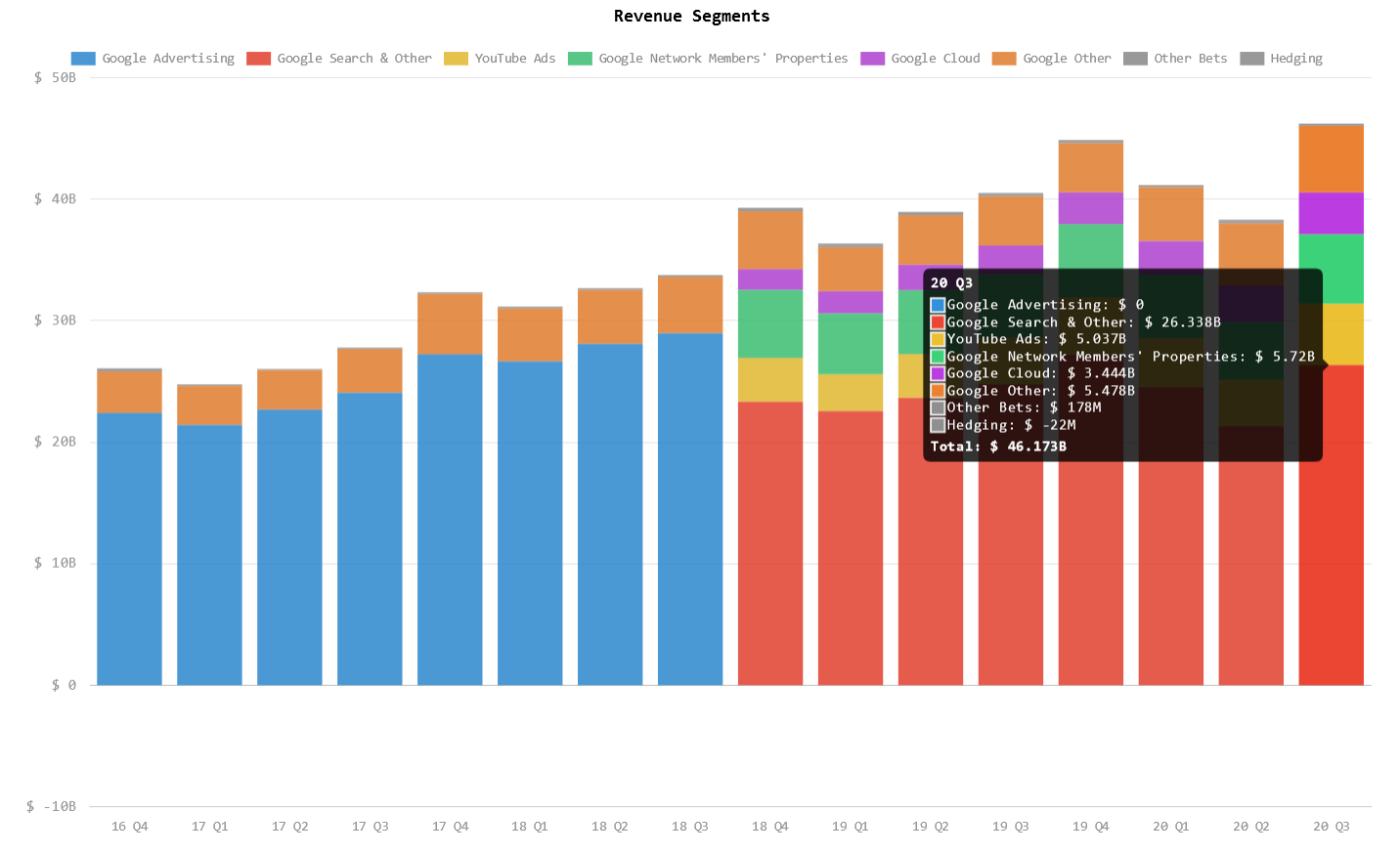Toggle the YouTube Ads legend entry

[500, 59]
